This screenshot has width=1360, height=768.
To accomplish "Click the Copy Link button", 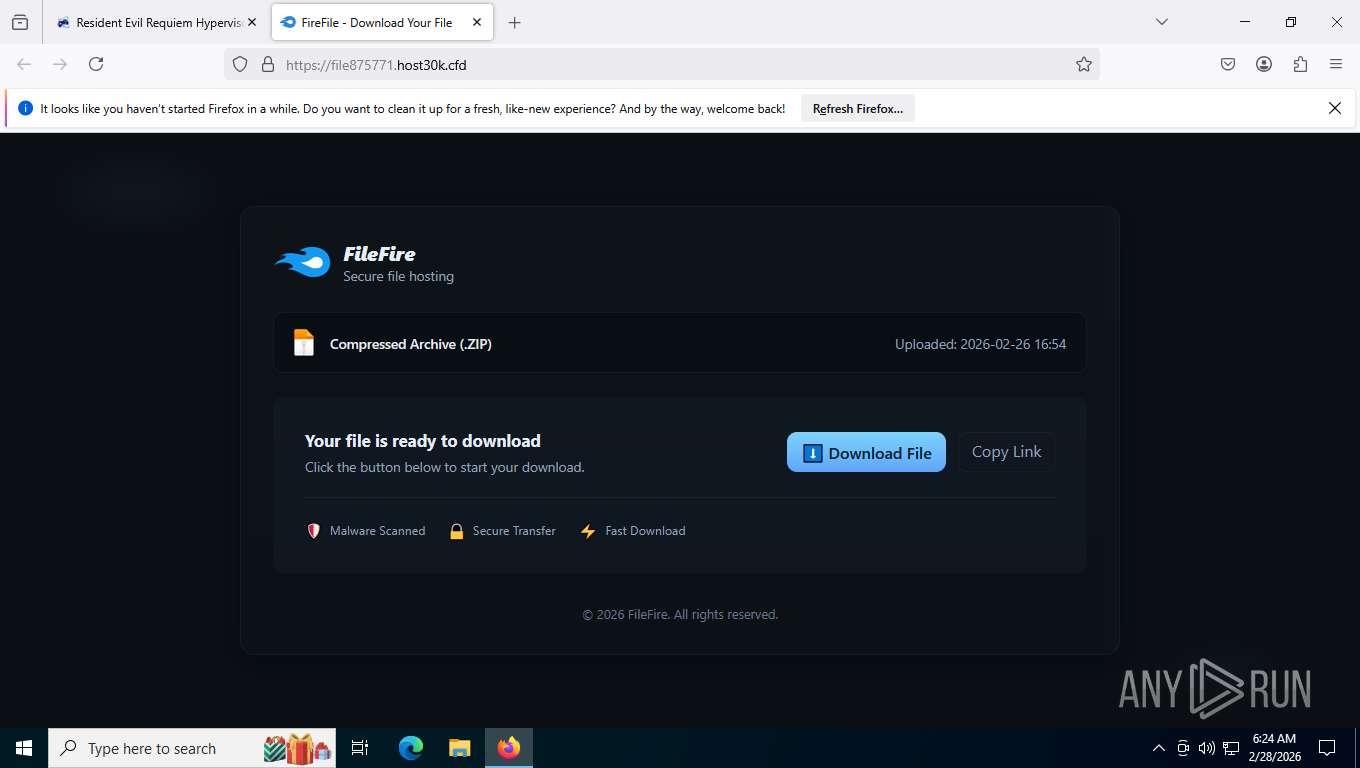I will click(1006, 452).
